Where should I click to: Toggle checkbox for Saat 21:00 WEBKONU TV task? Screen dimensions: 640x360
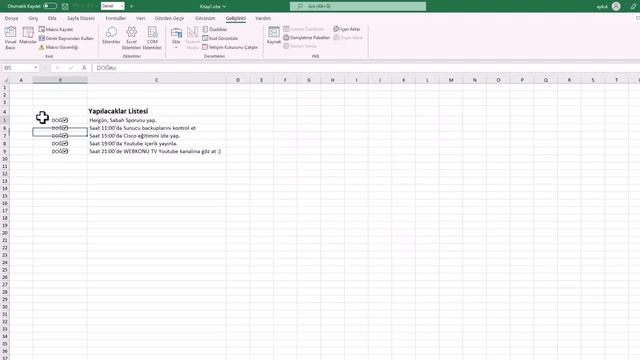65,151
